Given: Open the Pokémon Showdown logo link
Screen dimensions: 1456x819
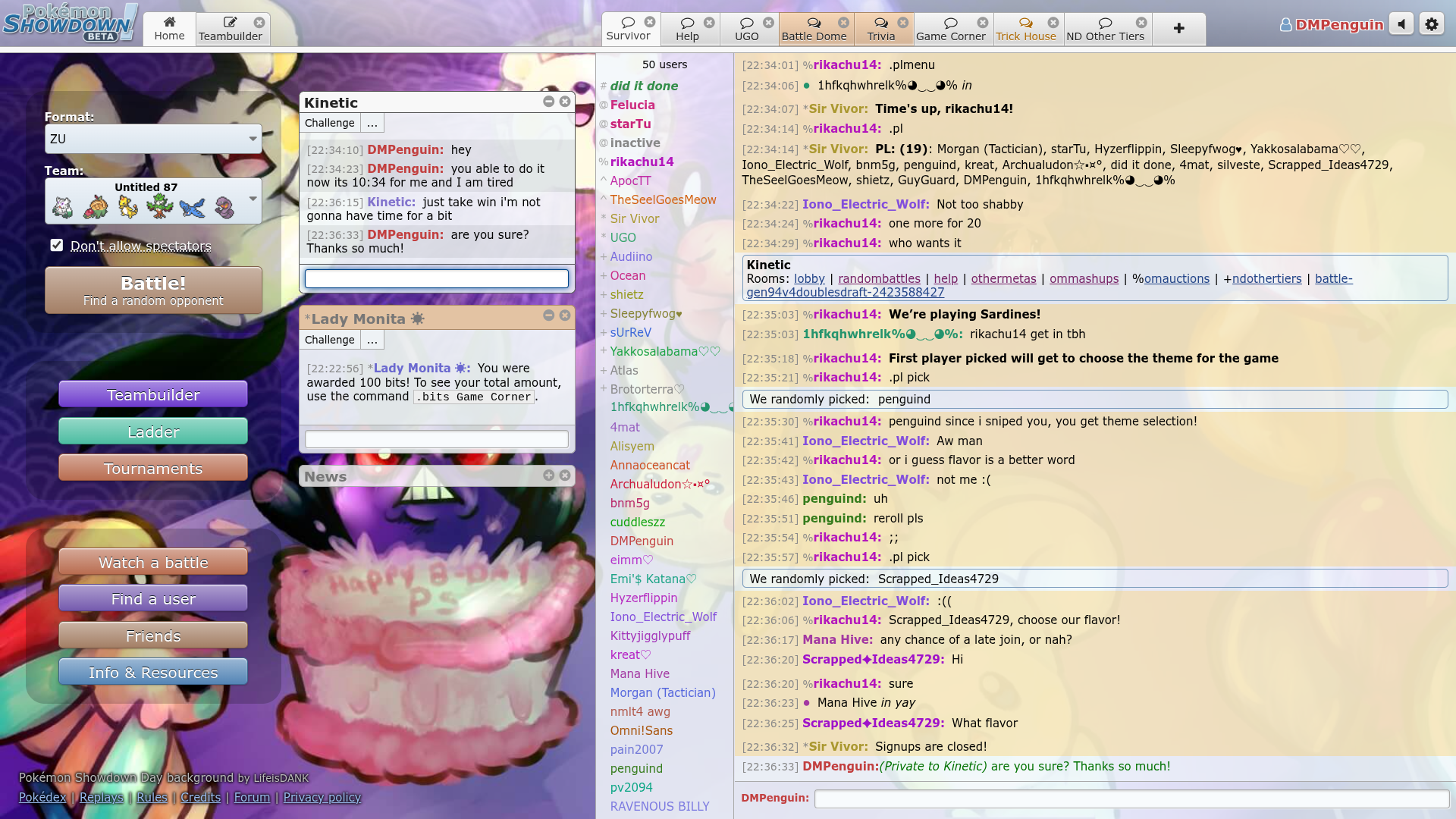Looking at the screenshot, I should [70, 23].
